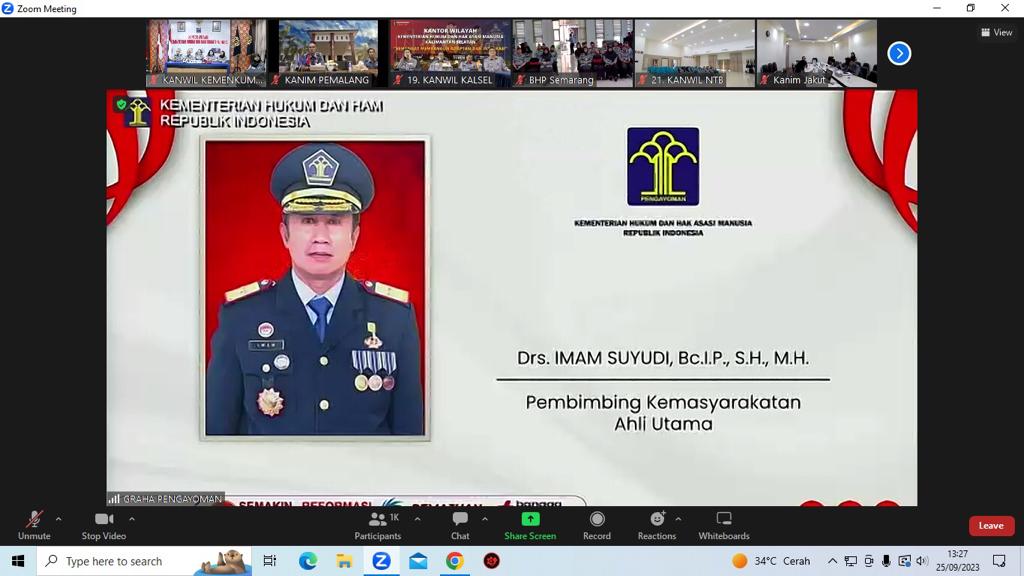
Task: Open the Chat panel
Action: (x=460, y=524)
